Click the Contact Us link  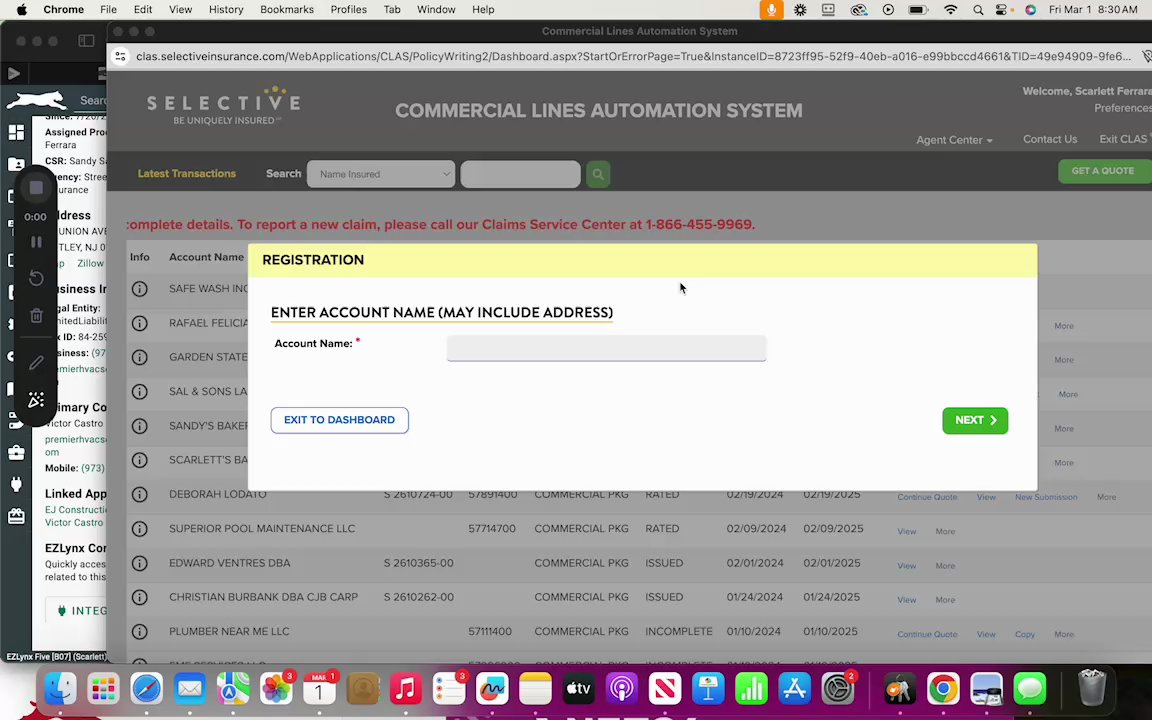1050,139
